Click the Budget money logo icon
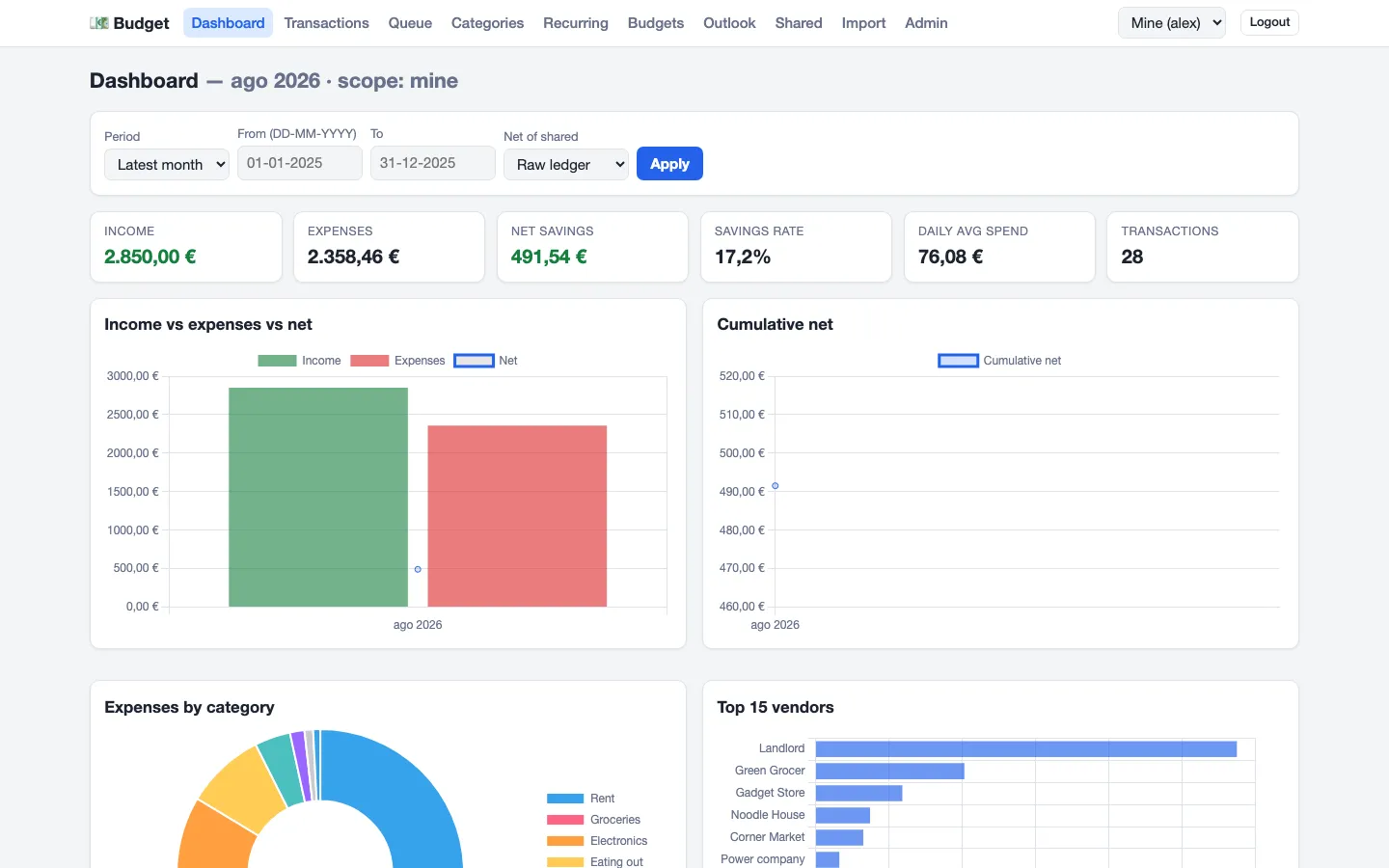 (x=99, y=23)
